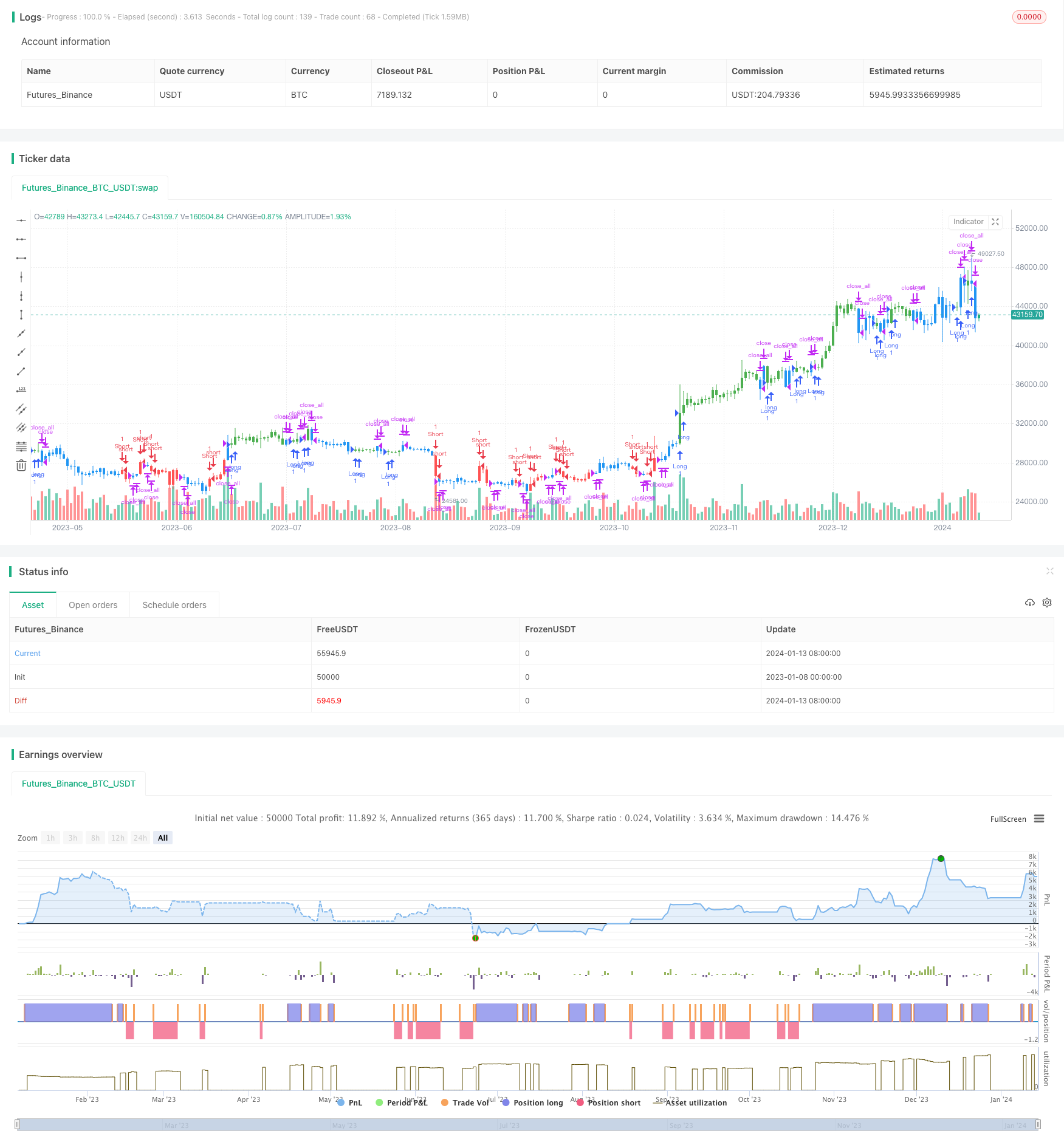1064x1148 pixels.
Task: Toggle the Asset utilization legend series
Action: point(690,1102)
